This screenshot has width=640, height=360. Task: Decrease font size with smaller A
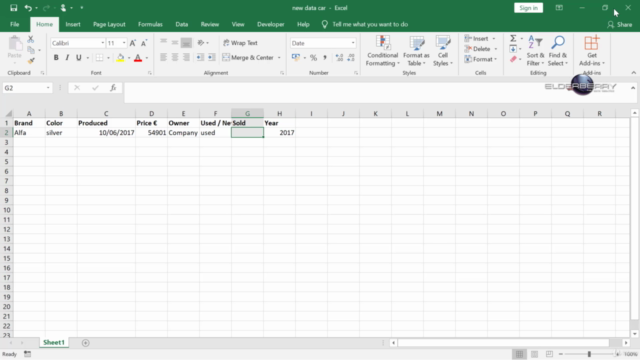click(x=144, y=43)
